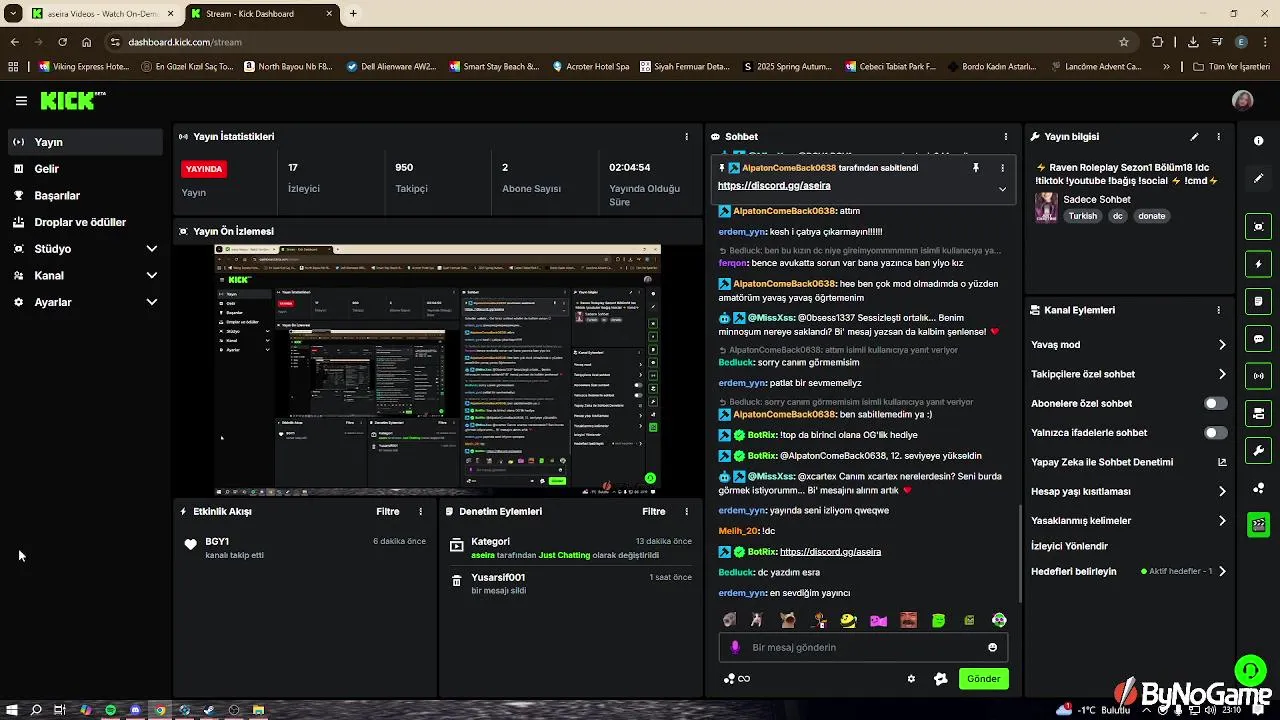Click the stream preview thumbnail

[438, 371]
